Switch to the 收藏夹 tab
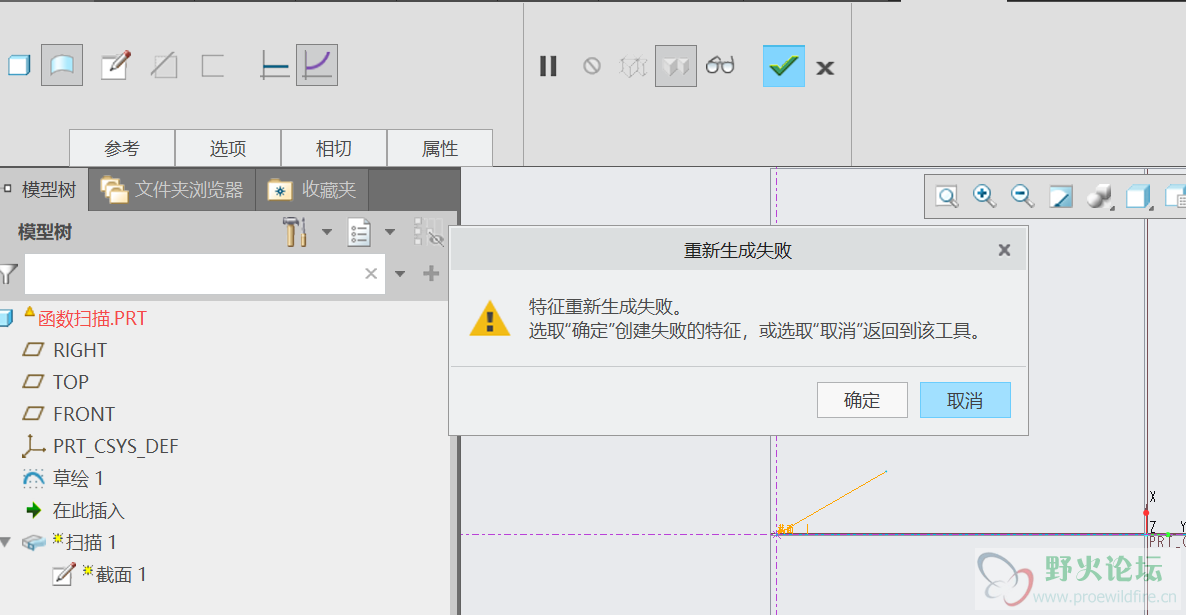Image resolution: width=1186 pixels, height=615 pixels. pos(312,189)
